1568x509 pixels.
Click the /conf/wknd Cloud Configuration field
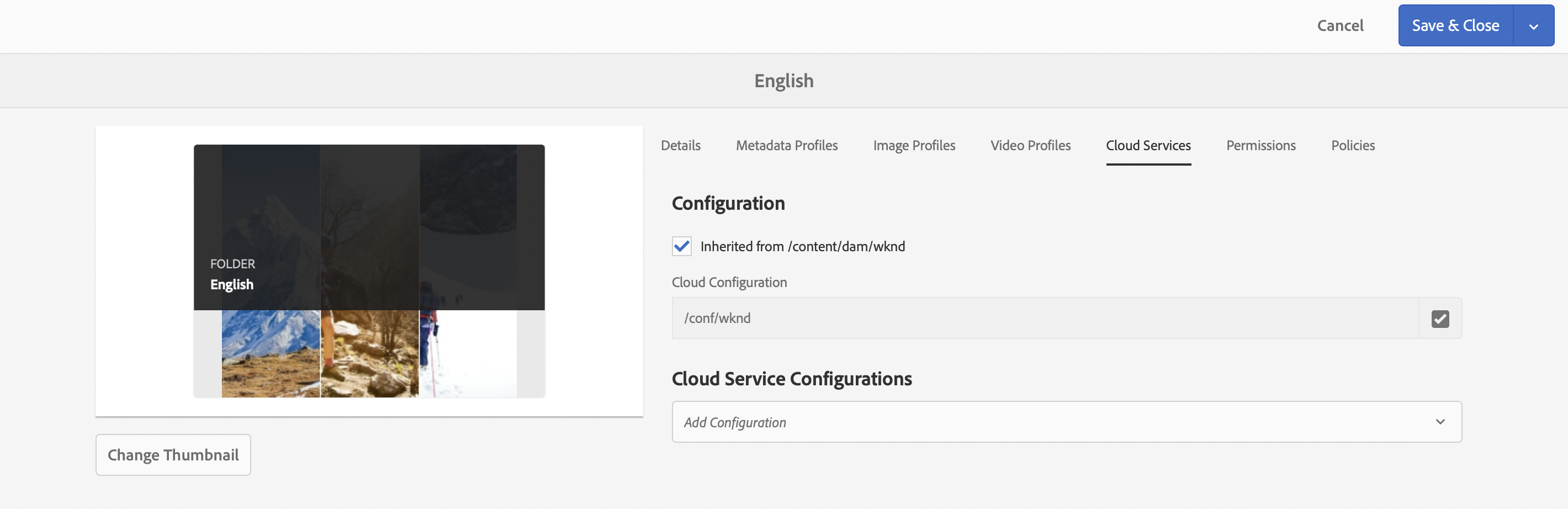click(x=1045, y=319)
